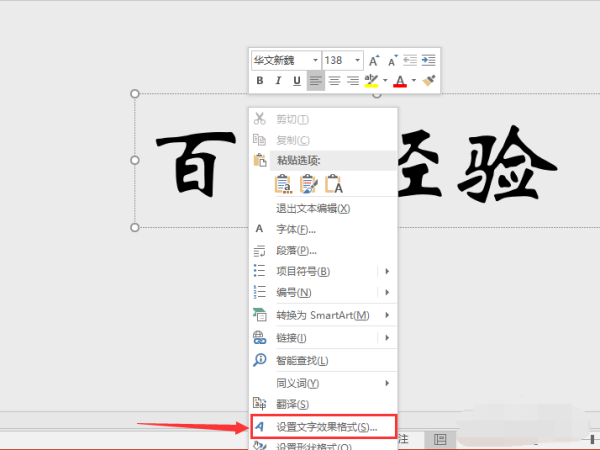600x450 pixels.
Task: Open the font size 138 dropdown
Action: coord(356,60)
